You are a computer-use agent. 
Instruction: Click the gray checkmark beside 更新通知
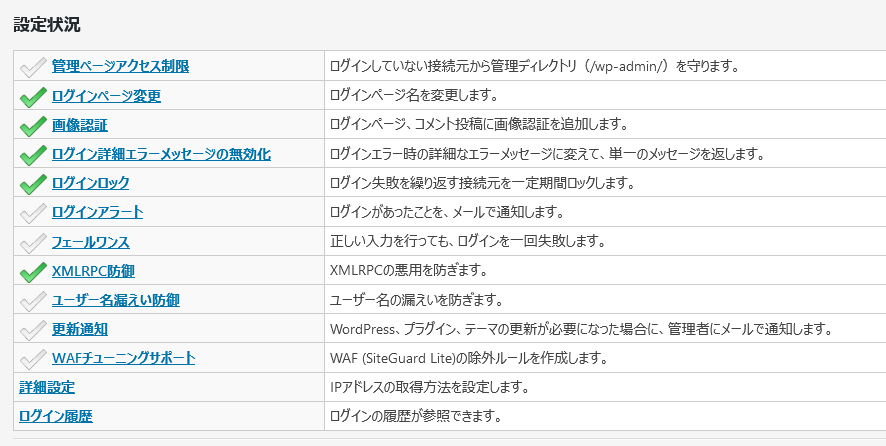point(33,330)
